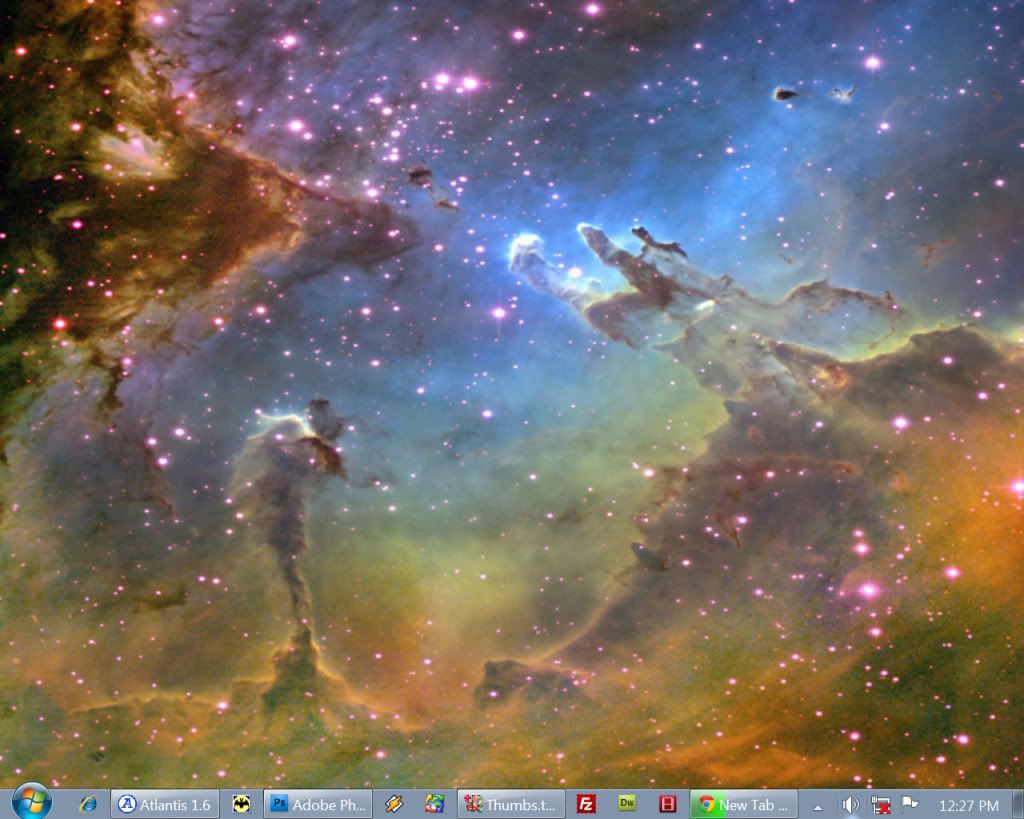The width and height of the screenshot is (1024, 819).
Task: Open the red filmstrip video app
Action: [x=668, y=804]
